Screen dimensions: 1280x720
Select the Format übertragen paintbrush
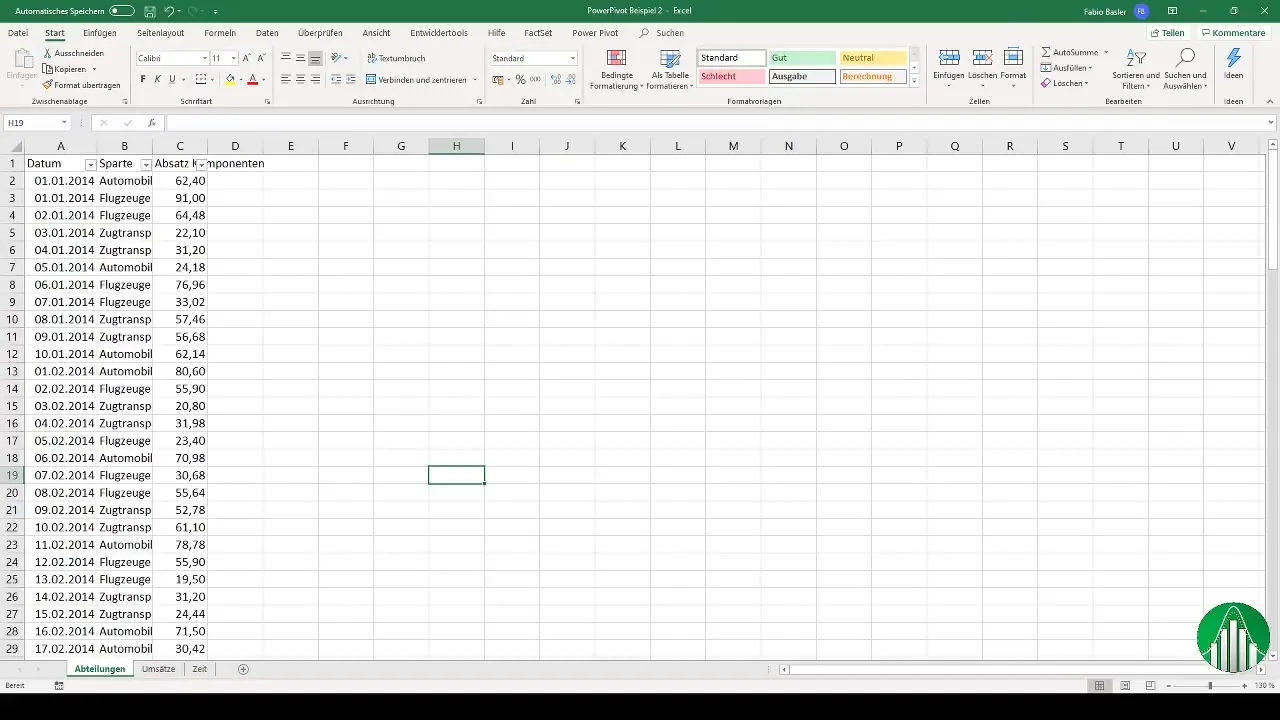coord(48,85)
